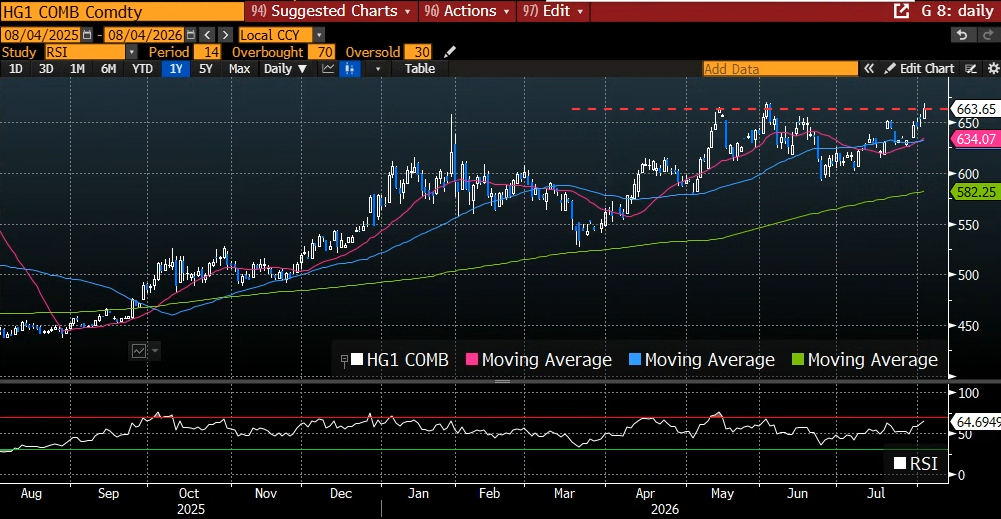
Task: Click the RSI value label 64.69
Action: coord(975,422)
